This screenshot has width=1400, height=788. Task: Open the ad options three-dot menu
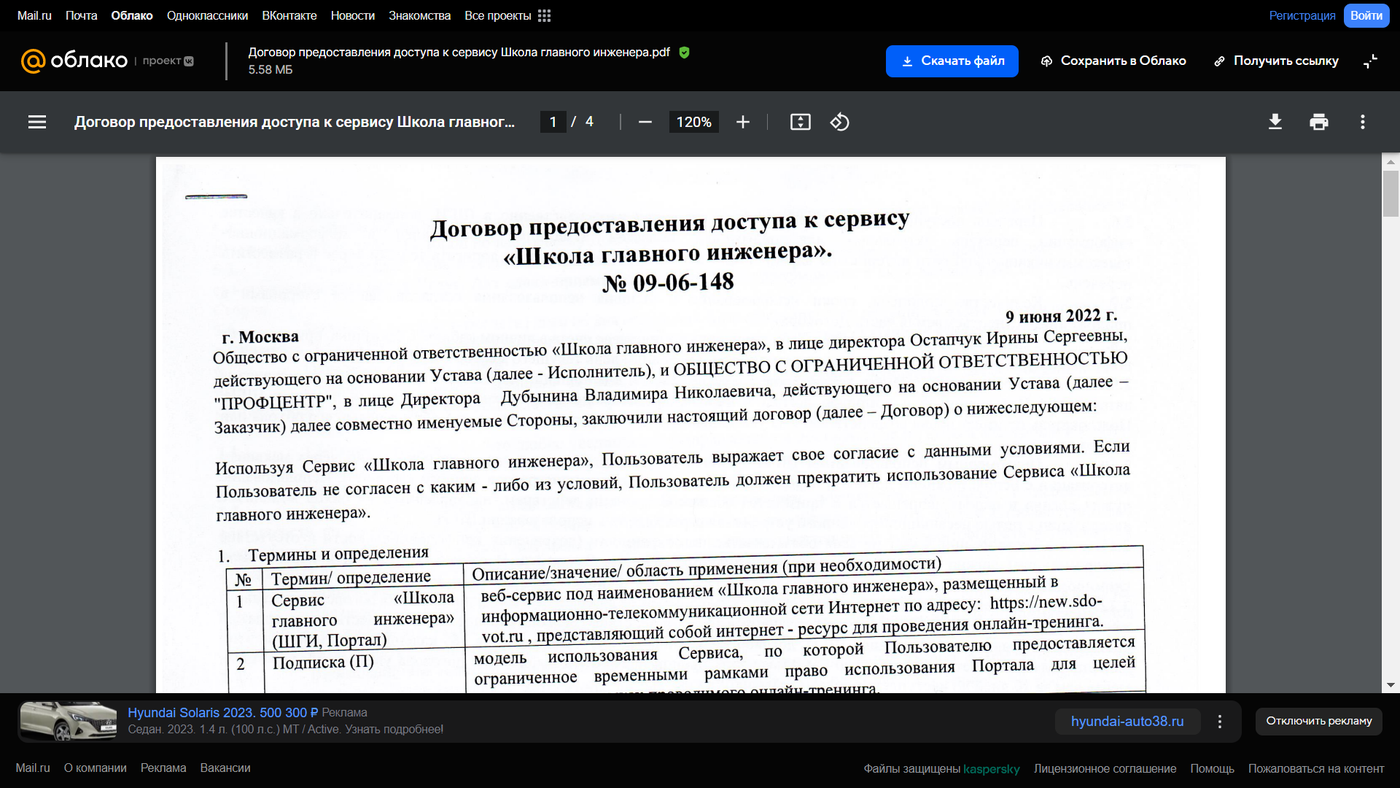(x=1220, y=721)
